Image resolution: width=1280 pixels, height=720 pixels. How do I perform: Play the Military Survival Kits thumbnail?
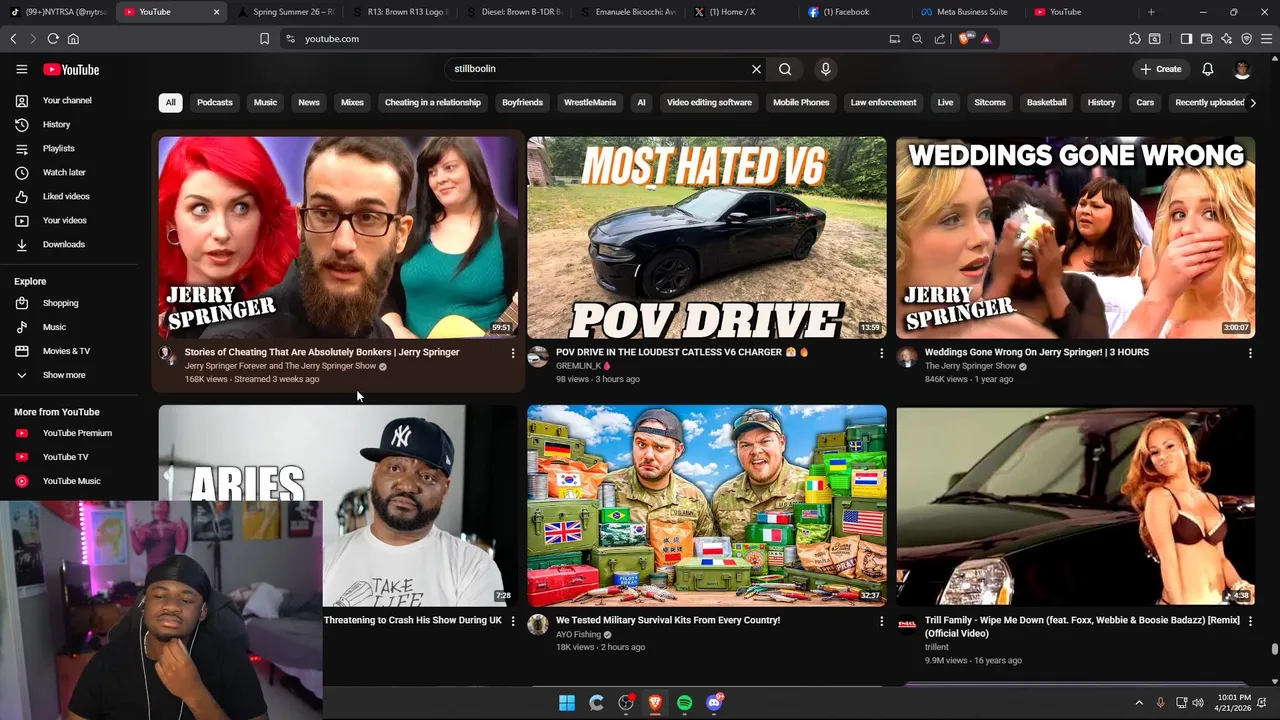click(x=706, y=505)
